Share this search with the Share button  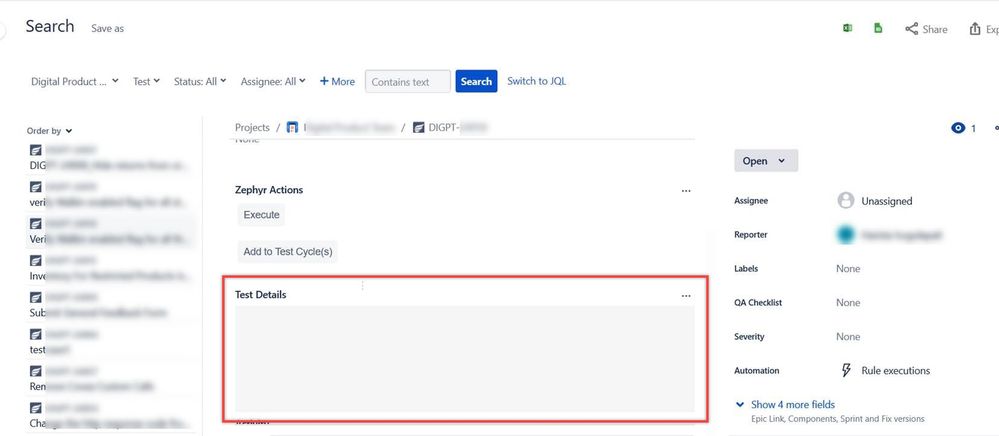pos(926,29)
